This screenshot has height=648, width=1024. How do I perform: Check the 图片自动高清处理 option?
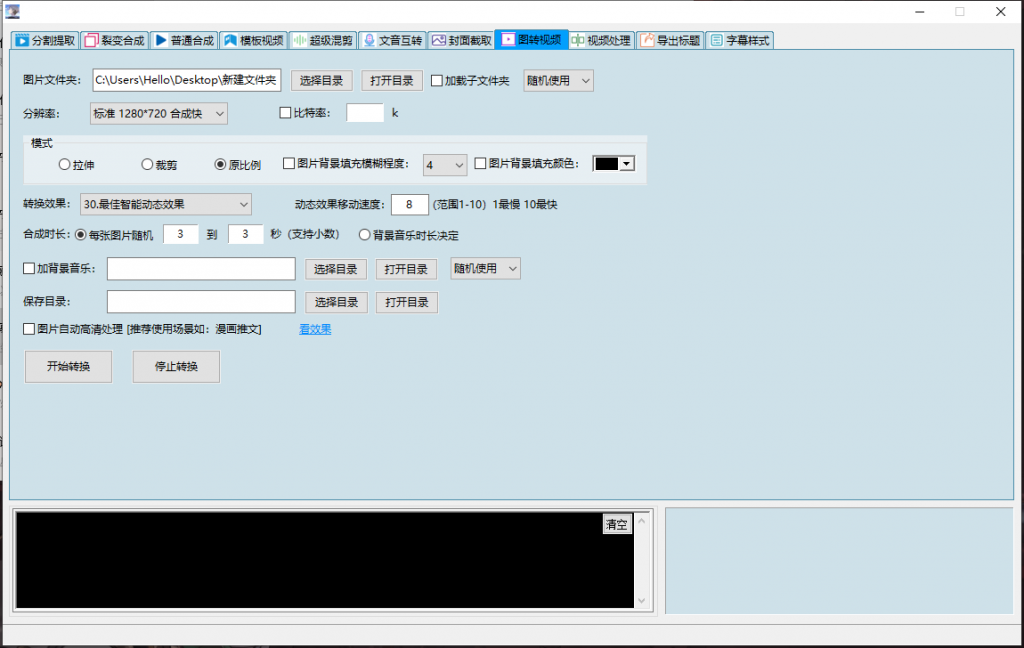click(x=29, y=328)
